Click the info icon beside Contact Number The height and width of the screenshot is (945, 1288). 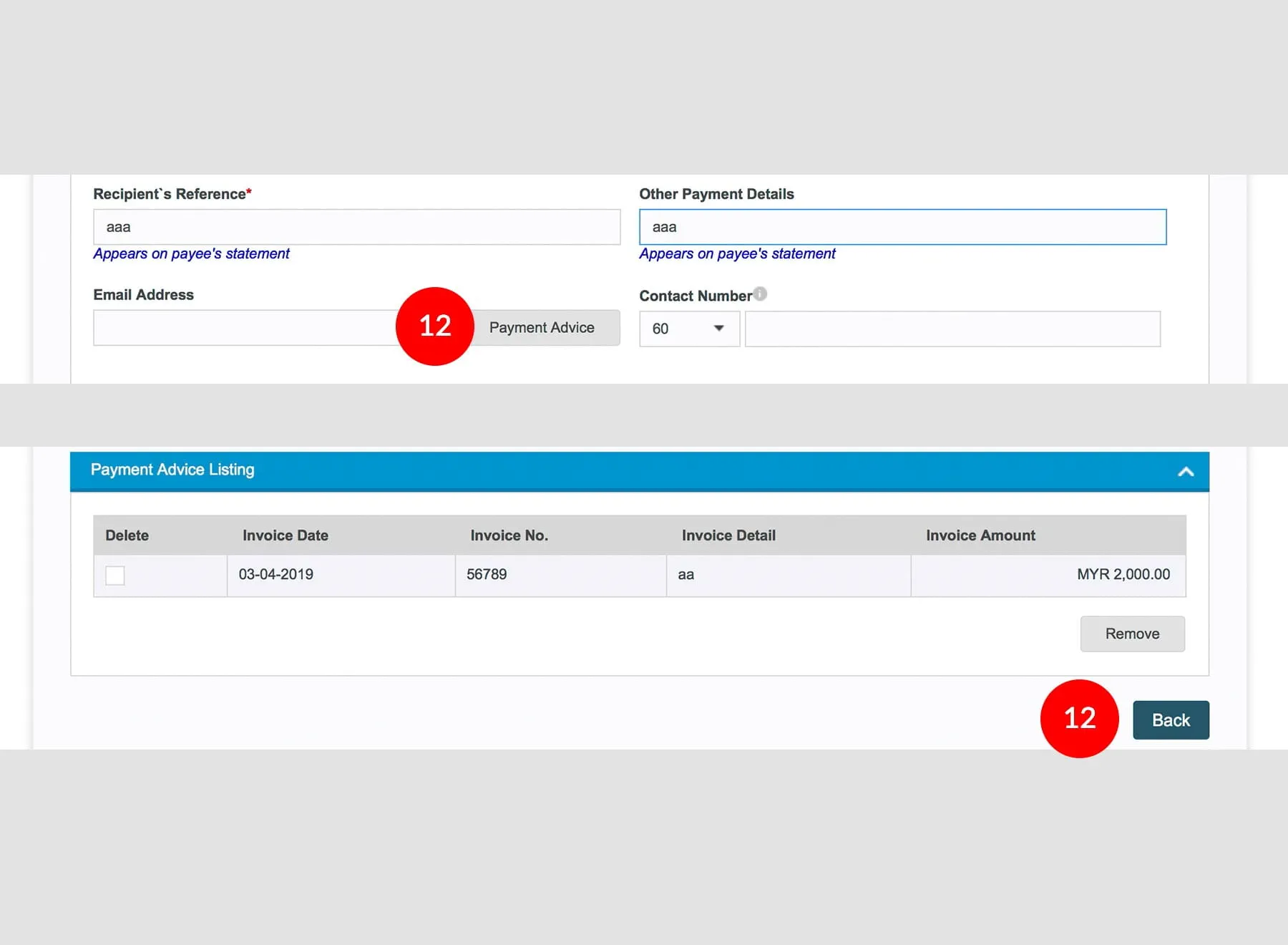click(760, 294)
